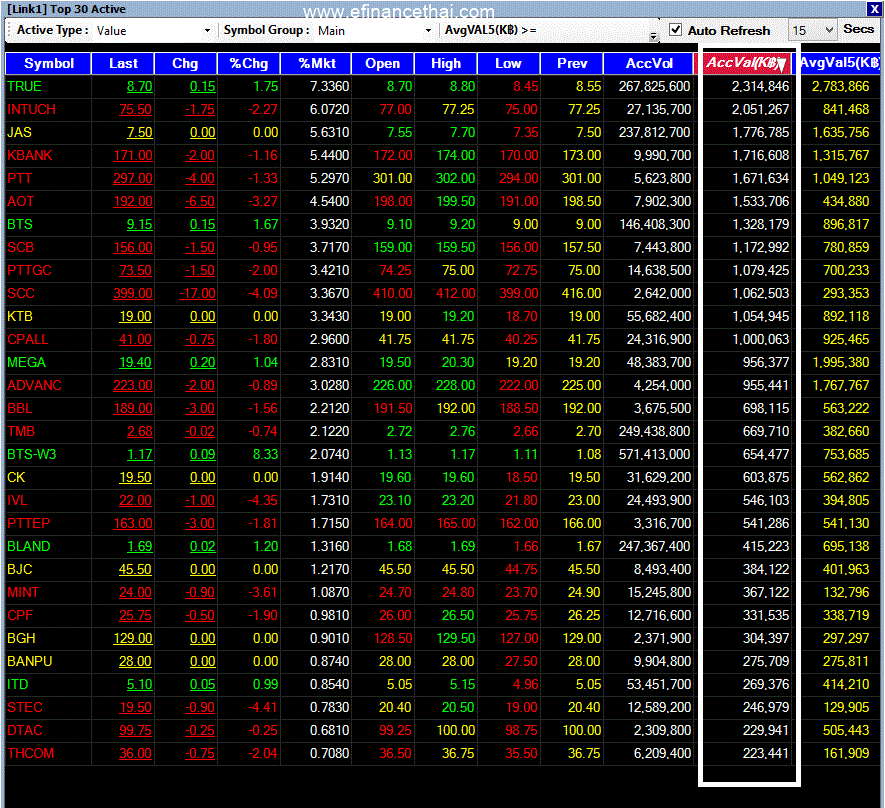The width and height of the screenshot is (885, 808).
Task: Select the CPALL symbol
Action: pos(28,339)
